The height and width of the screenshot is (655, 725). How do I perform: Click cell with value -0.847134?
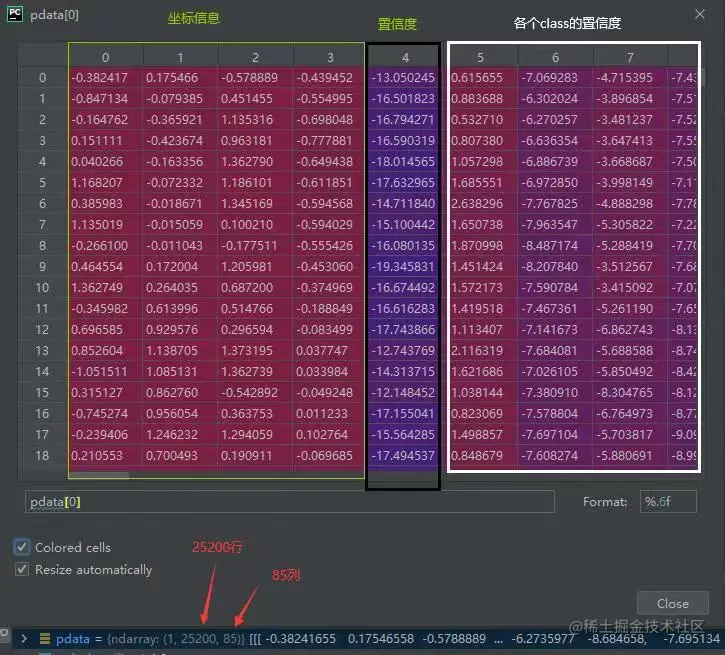pyautogui.click(x=106, y=98)
